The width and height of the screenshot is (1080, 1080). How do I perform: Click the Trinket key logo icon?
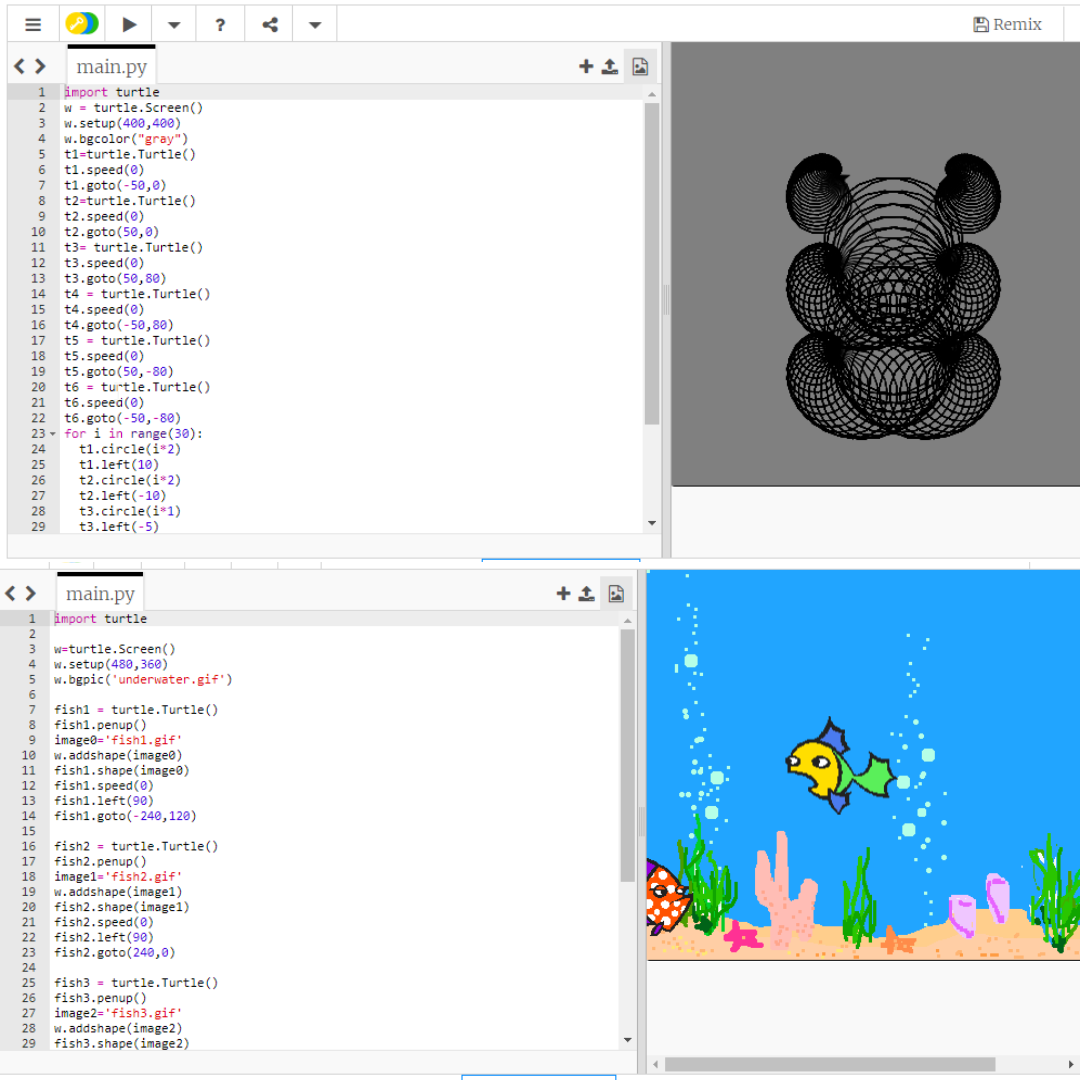(82, 24)
